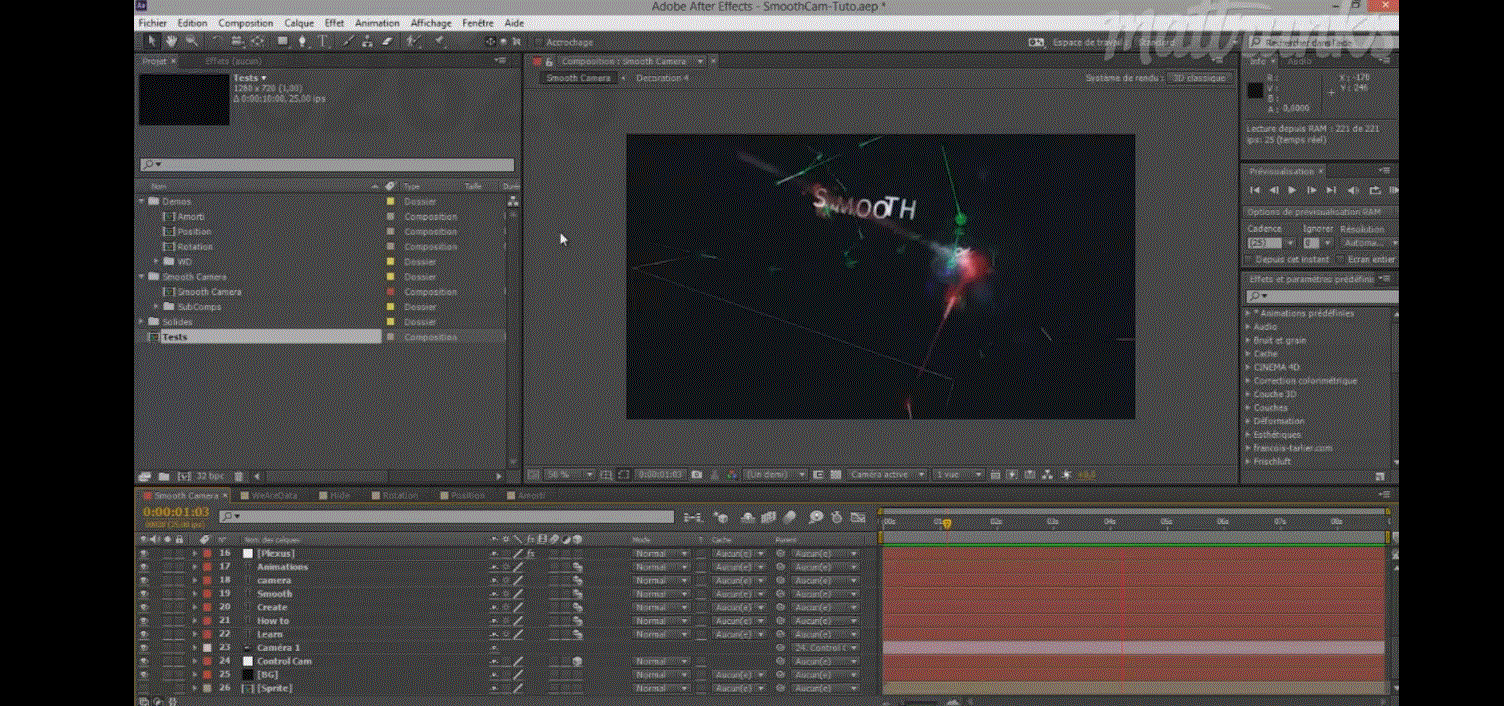The width and height of the screenshot is (1504, 706).
Task: Open the Animation menu
Action: tap(377, 23)
